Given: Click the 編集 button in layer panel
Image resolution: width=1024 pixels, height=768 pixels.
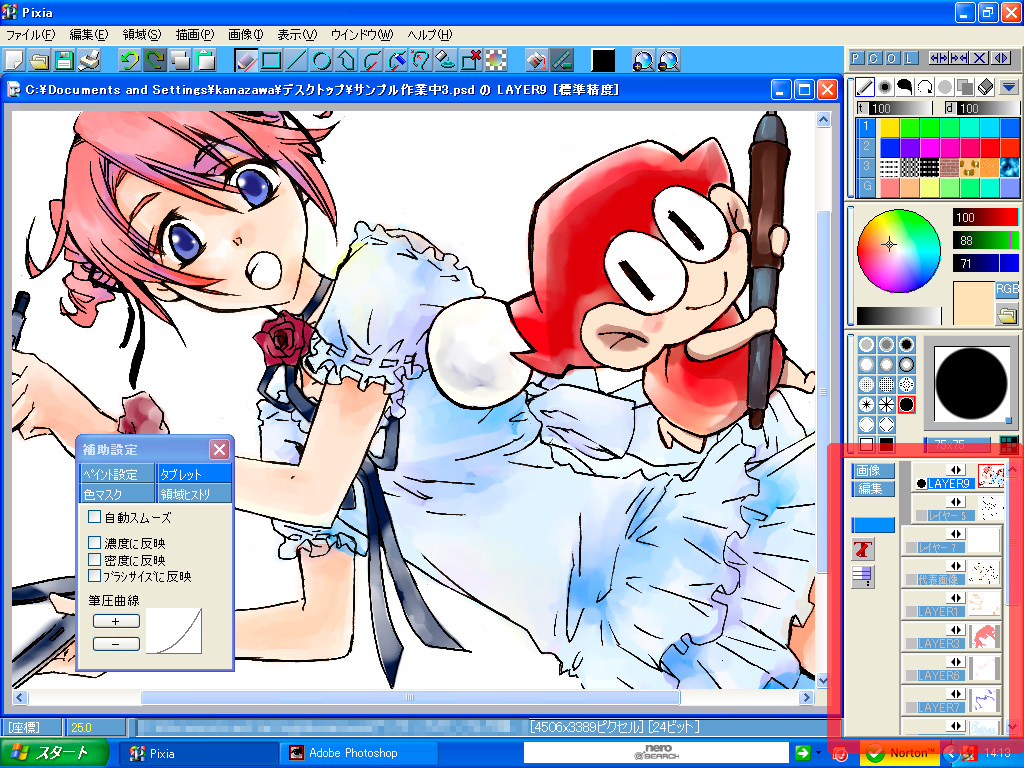Looking at the screenshot, I should click(x=873, y=488).
